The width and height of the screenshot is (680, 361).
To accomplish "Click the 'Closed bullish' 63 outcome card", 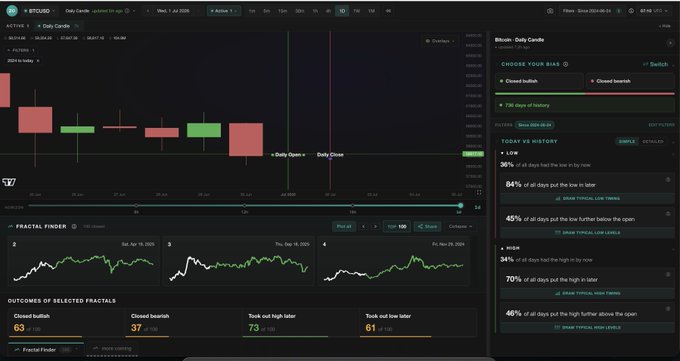I will [67, 323].
